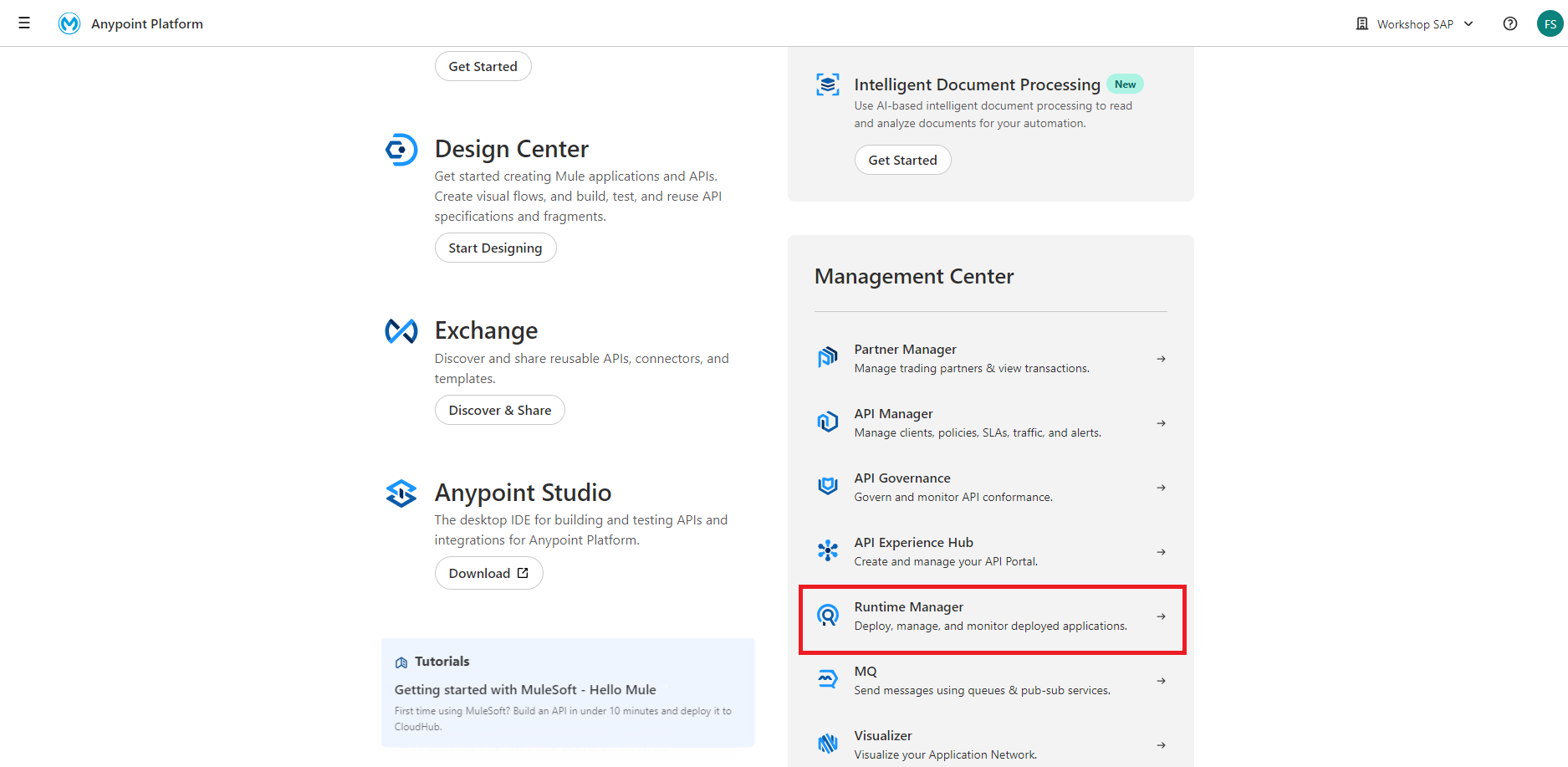Click the API Manager icon
Viewport: 1568px width, 767px height.
(x=828, y=422)
